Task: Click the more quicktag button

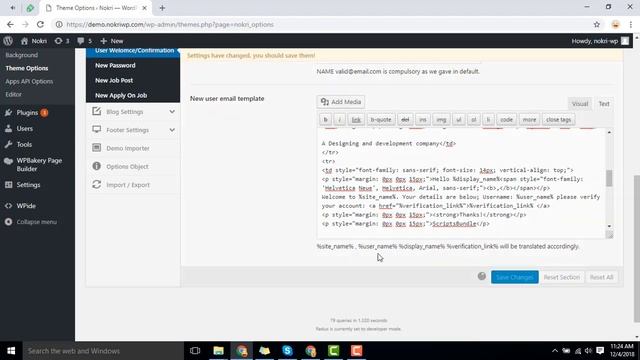Action: [x=529, y=120]
